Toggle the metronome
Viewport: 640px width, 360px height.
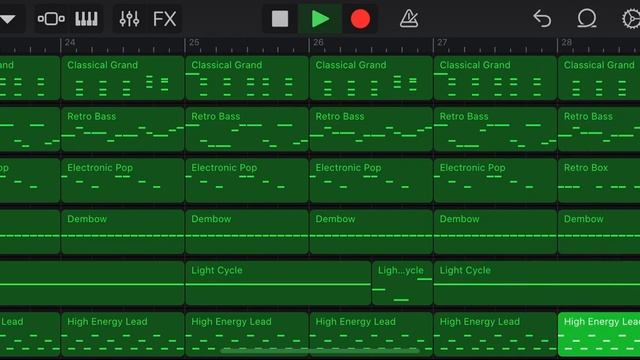tap(409, 19)
